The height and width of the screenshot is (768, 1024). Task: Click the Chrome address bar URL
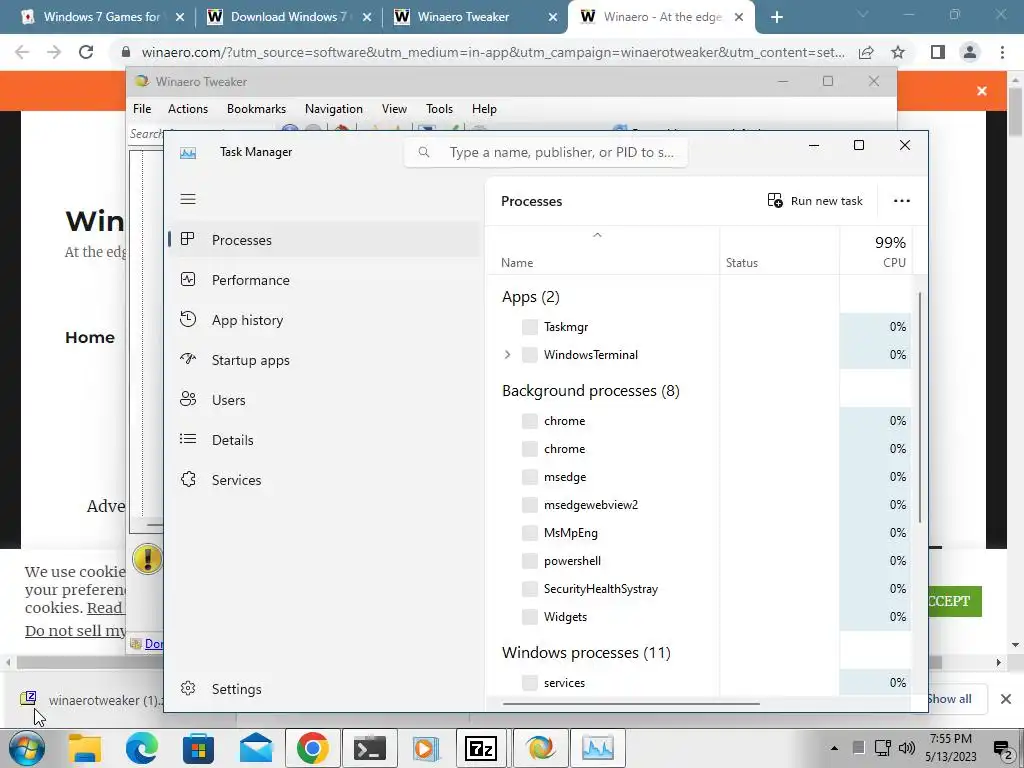pyautogui.click(x=493, y=52)
